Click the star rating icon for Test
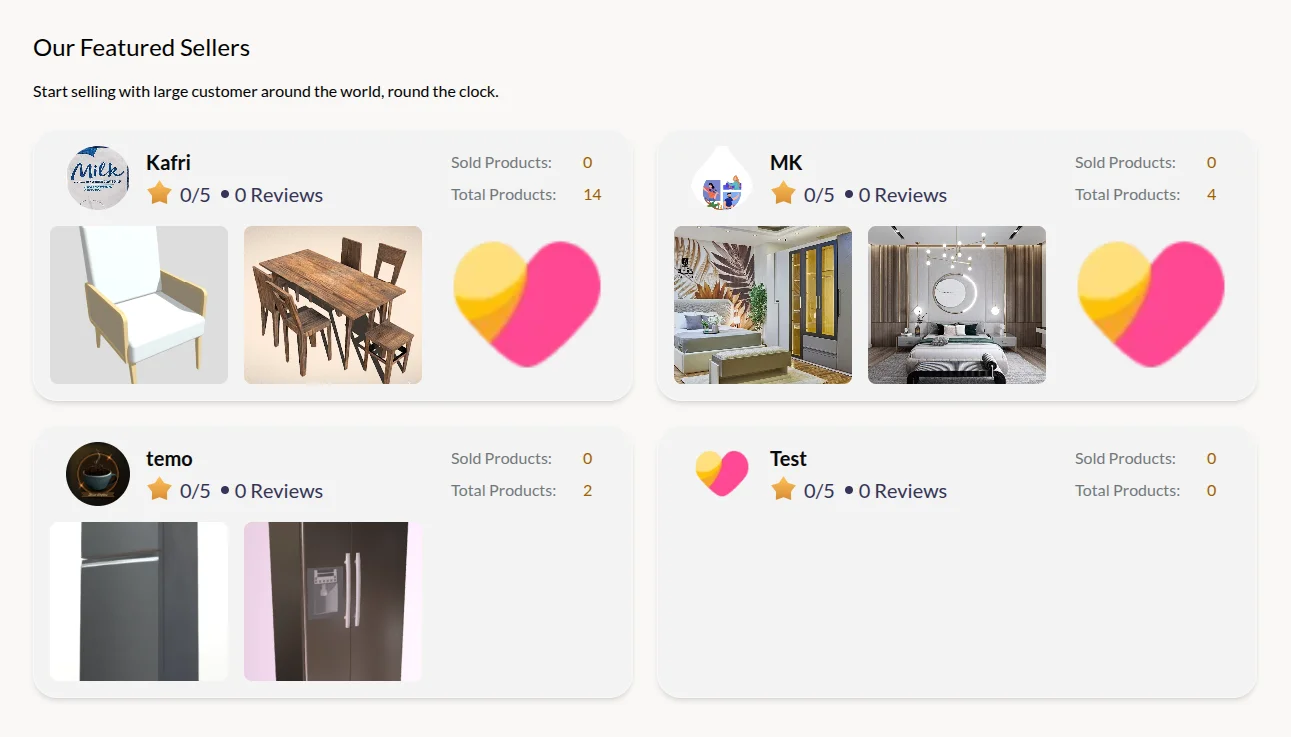The width and height of the screenshot is (1291, 737). pyautogui.click(x=783, y=489)
